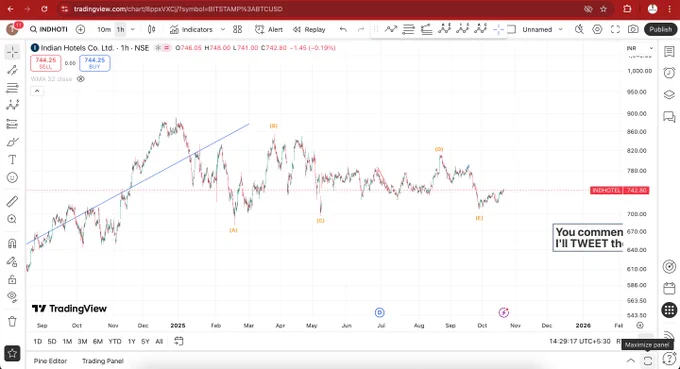Viewport: 680px width, 369px height.
Task: Click the quick search icon
Action: click(x=579, y=29)
